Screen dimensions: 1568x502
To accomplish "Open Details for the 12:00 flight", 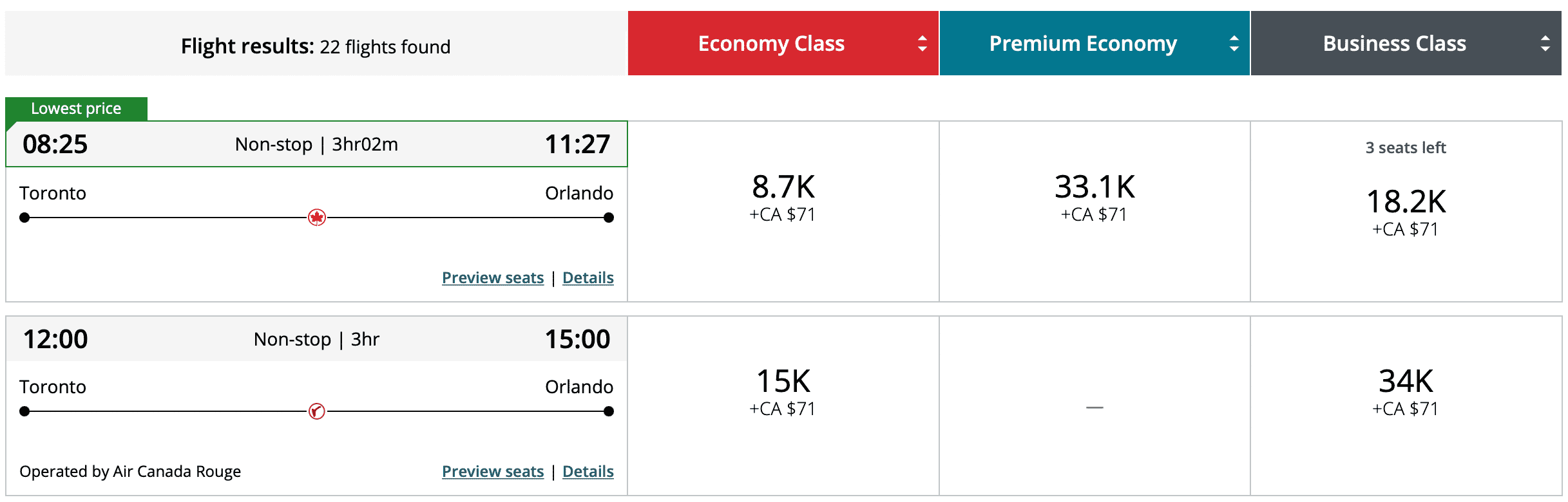I will coord(588,472).
